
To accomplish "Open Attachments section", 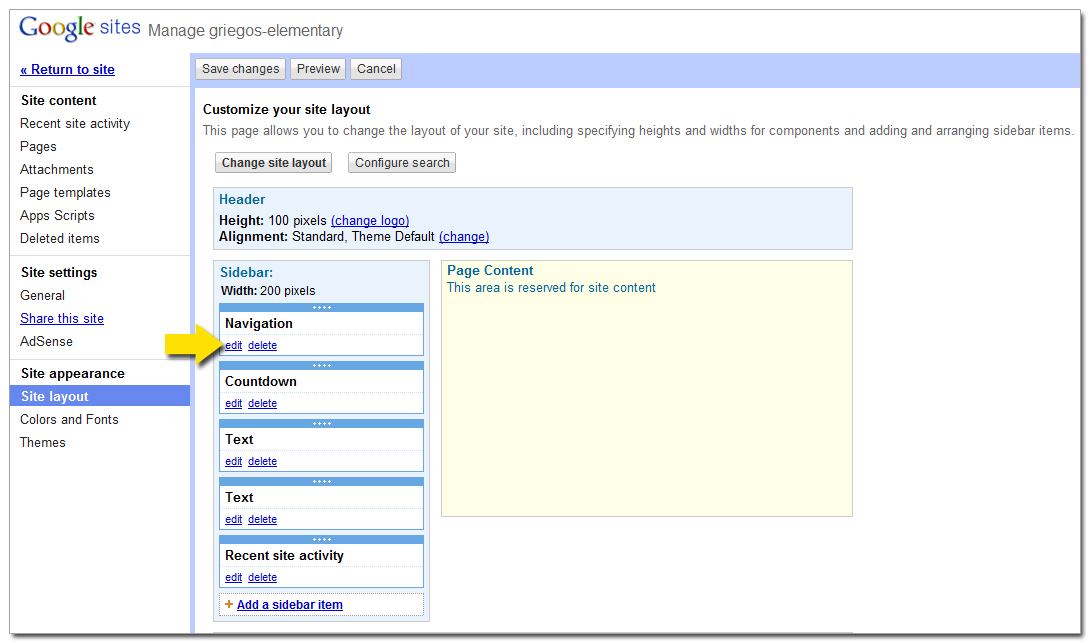I will click(56, 170).
